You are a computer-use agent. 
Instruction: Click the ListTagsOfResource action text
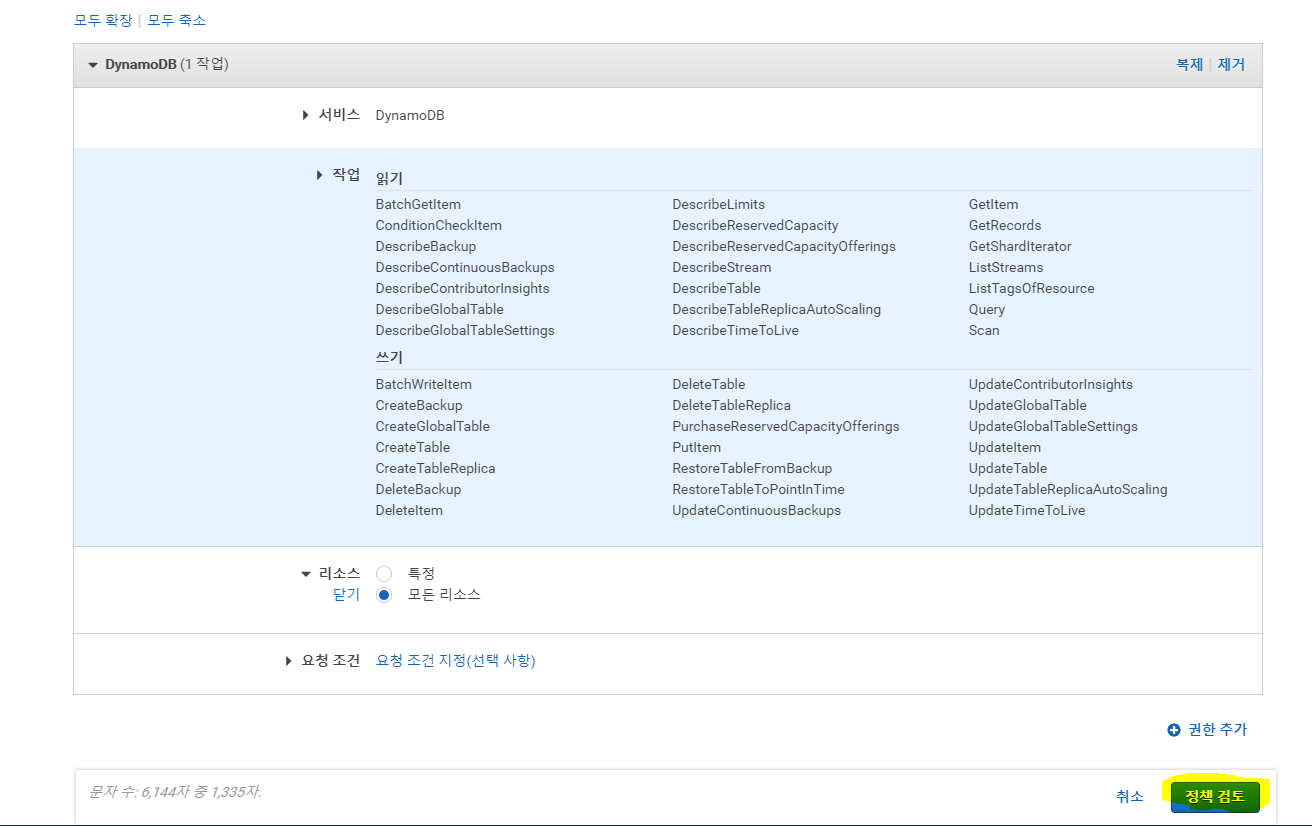coord(1032,288)
